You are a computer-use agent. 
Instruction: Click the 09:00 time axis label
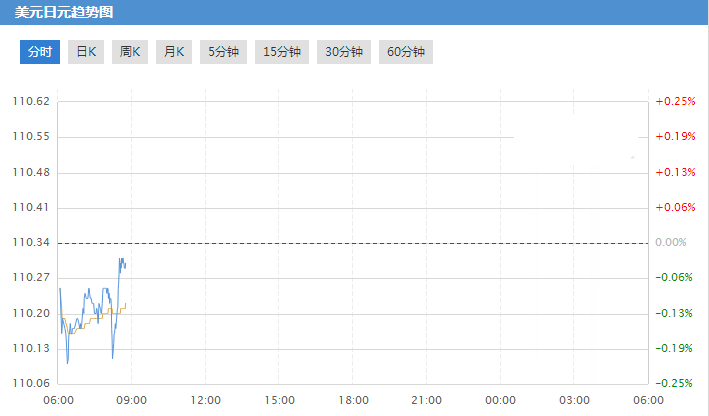click(x=132, y=400)
